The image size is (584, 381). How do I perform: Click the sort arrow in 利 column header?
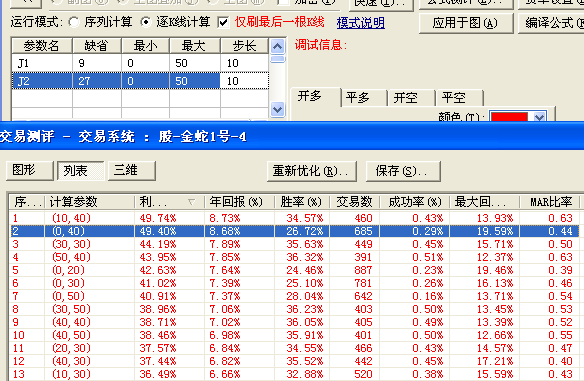(x=192, y=202)
